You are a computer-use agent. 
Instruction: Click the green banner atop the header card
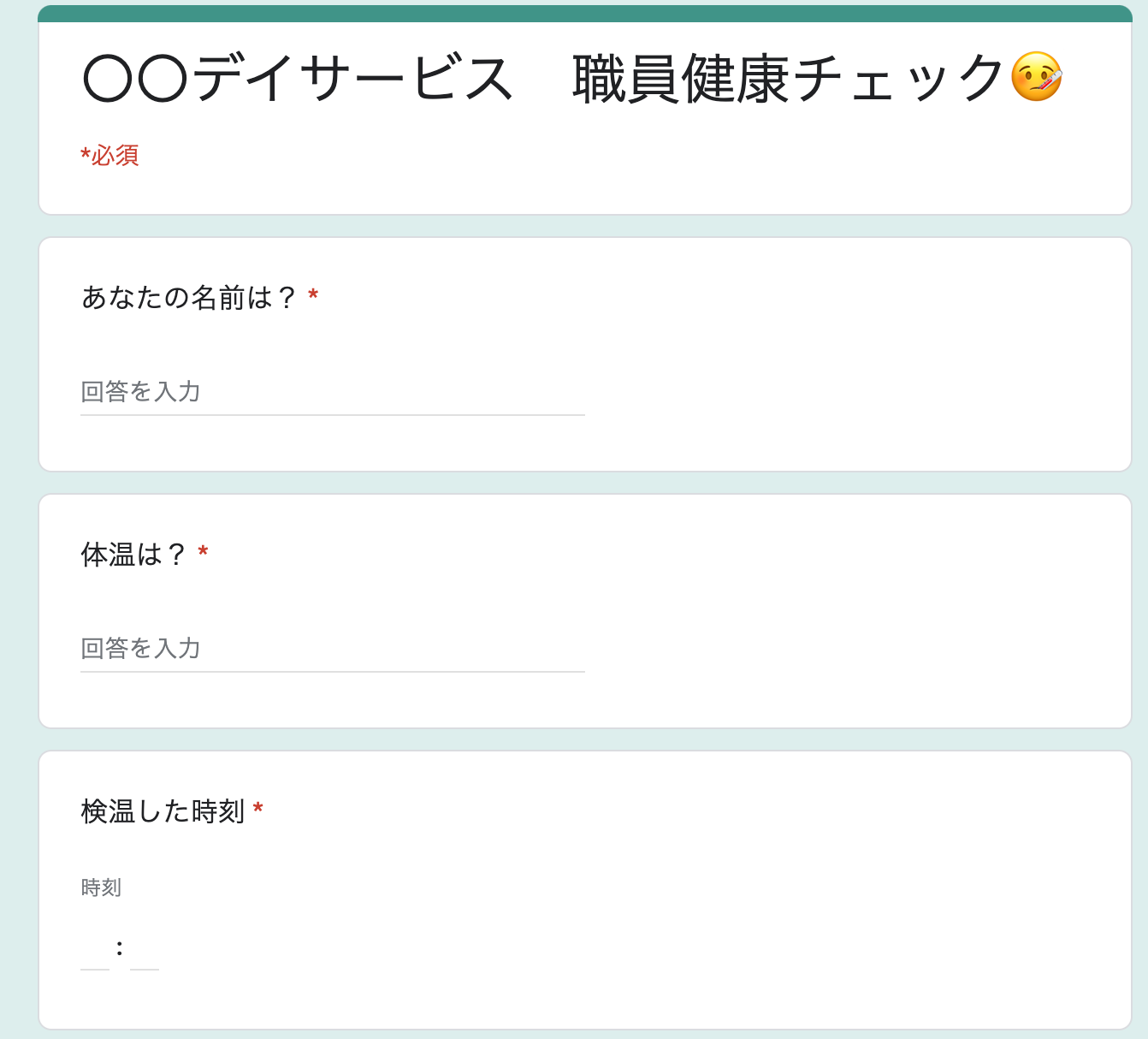585,14
